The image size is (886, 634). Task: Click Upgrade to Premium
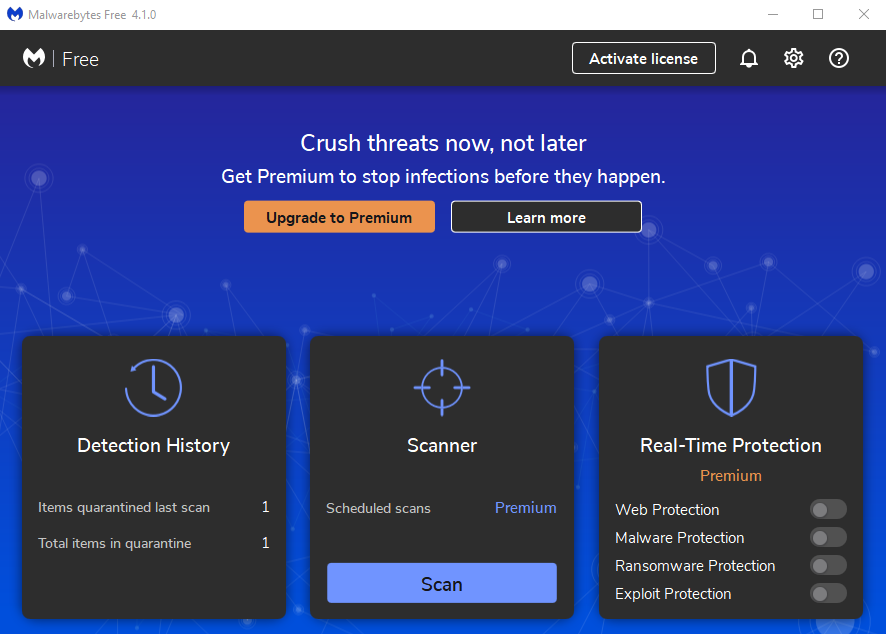(x=339, y=216)
